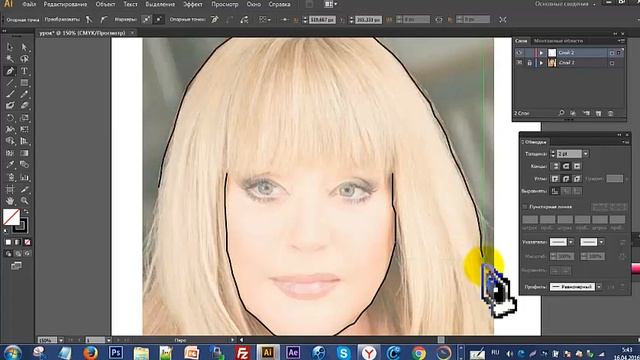Select the Scale tool
The image size is (640, 360).
click(x=24, y=118)
